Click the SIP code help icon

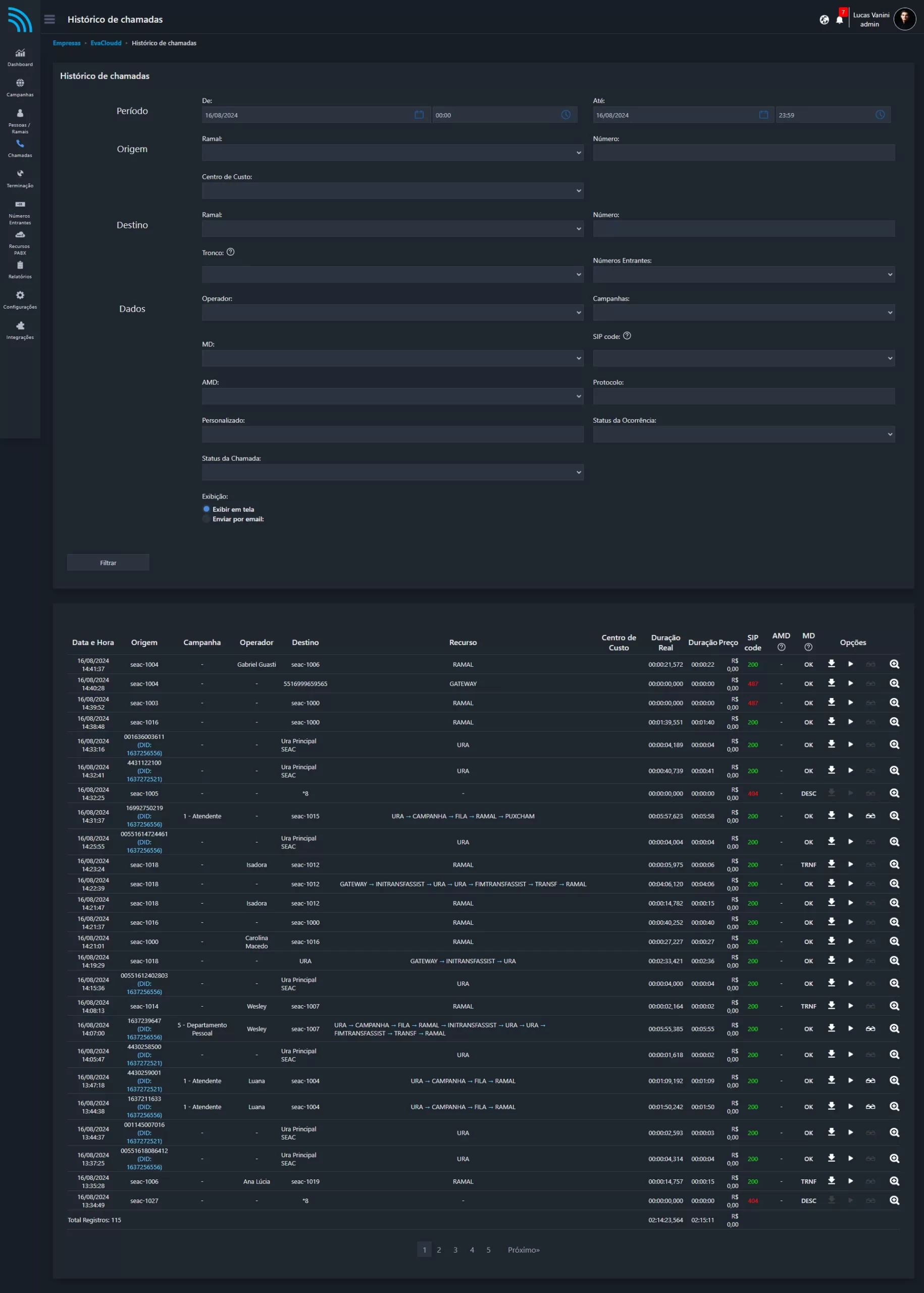coord(627,336)
